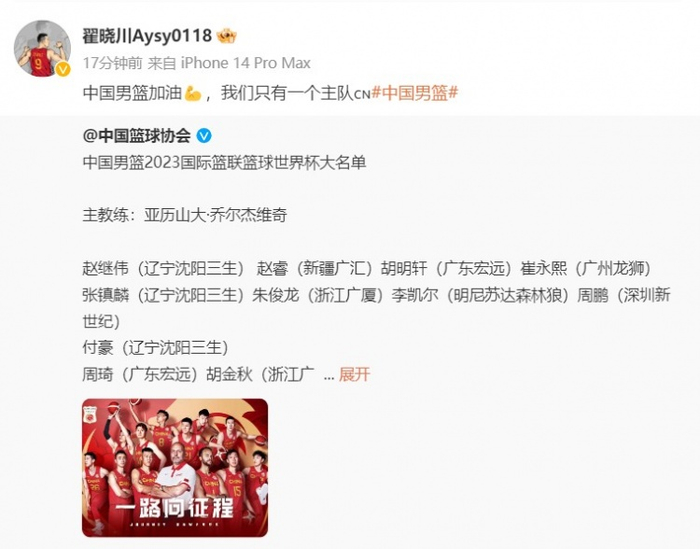Click the 17分钟前 timestamp
700x549 pixels.
point(112,63)
